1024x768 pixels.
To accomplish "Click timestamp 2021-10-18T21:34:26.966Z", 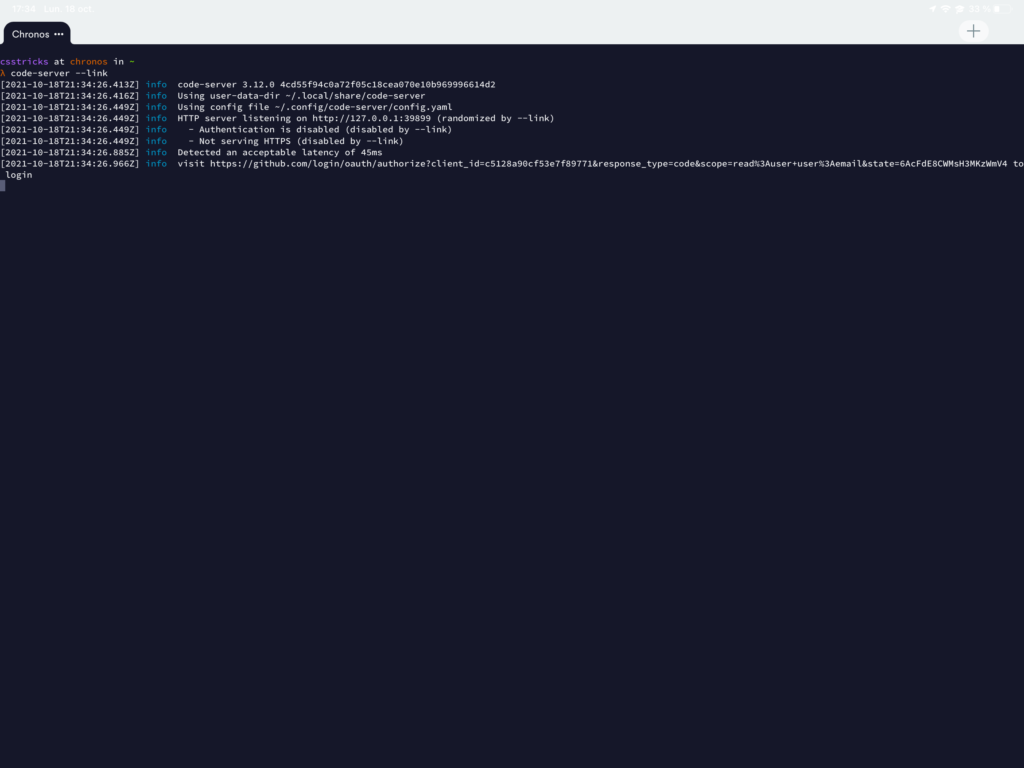I will (x=70, y=163).
